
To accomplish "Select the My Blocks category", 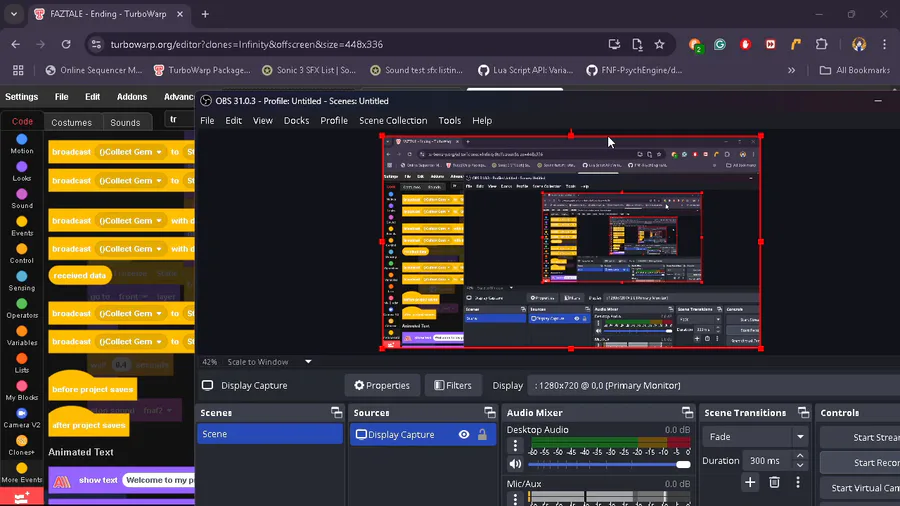I will pyautogui.click(x=22, y=391).
